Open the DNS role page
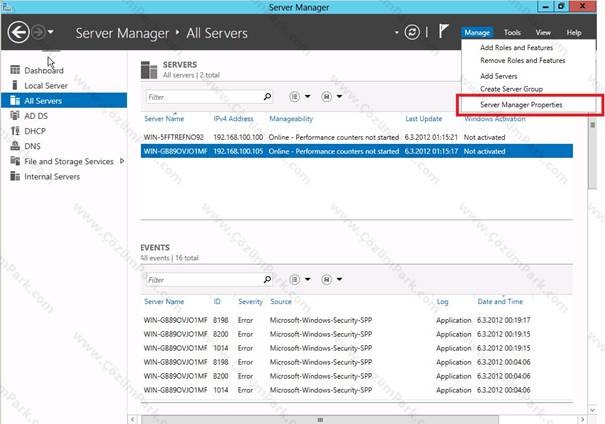This screenshot has width=605, height=424. (x=32, y=146)
